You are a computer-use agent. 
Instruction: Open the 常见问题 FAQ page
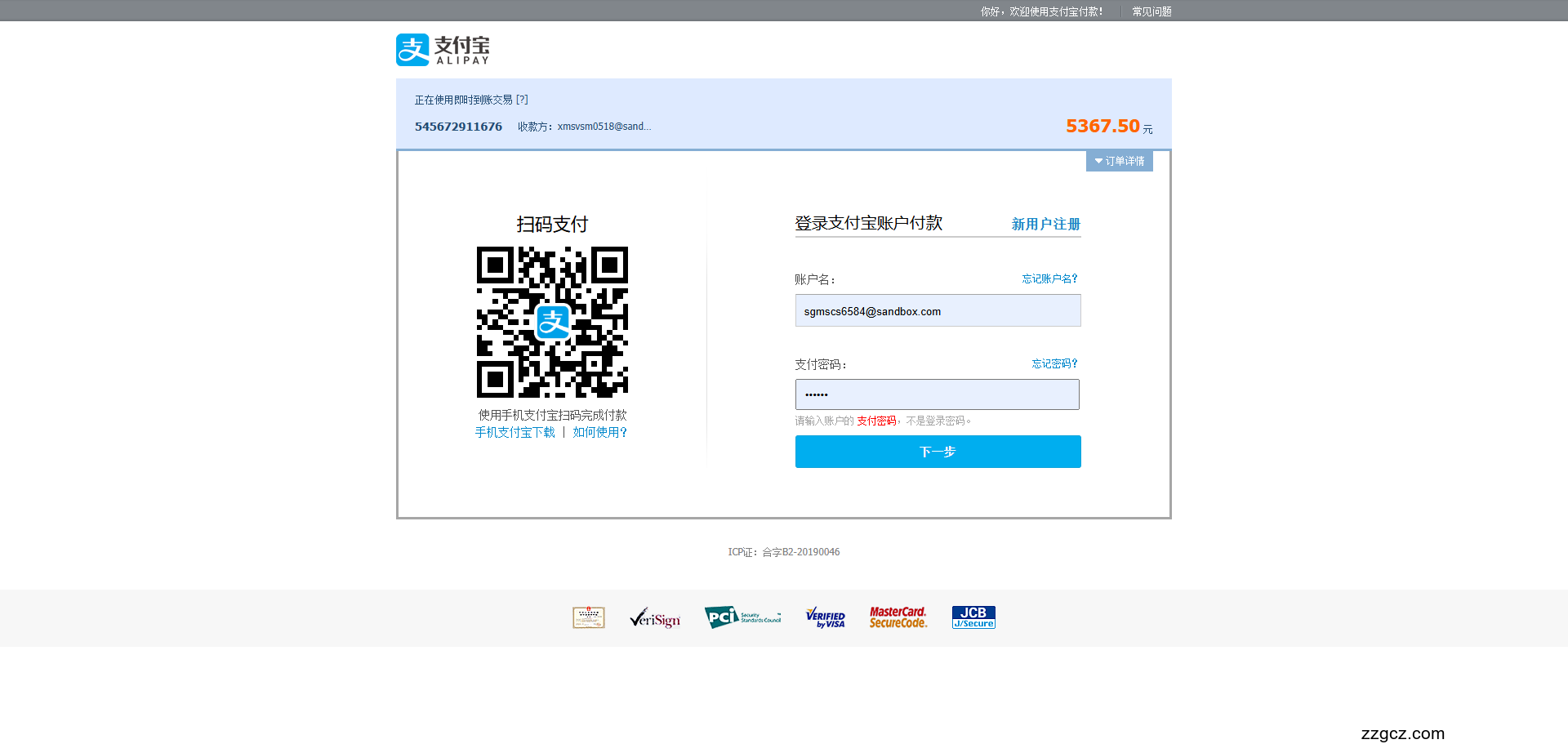click(x=1150, y=11)
